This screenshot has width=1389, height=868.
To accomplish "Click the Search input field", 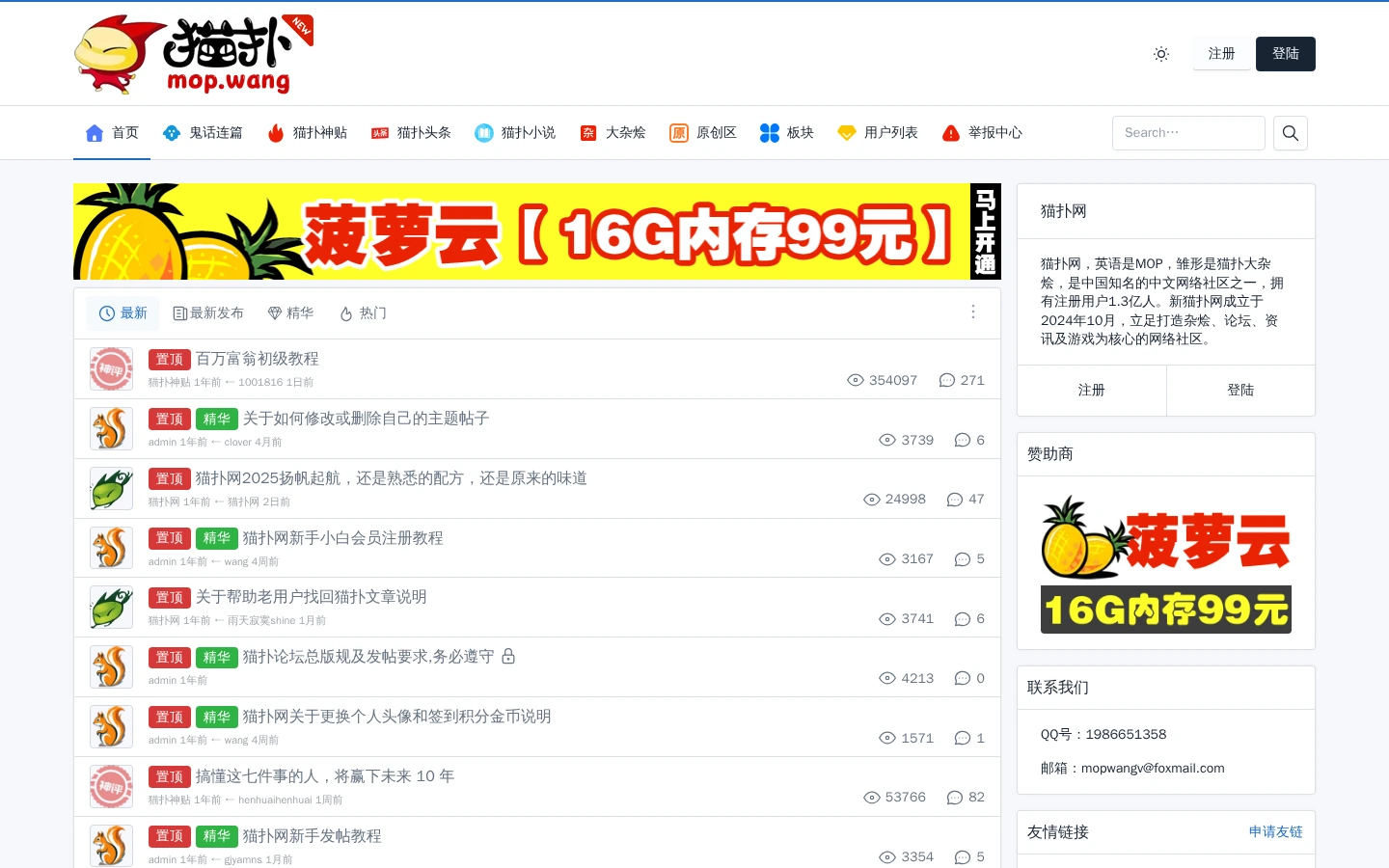I will [x=1188, y=133].
